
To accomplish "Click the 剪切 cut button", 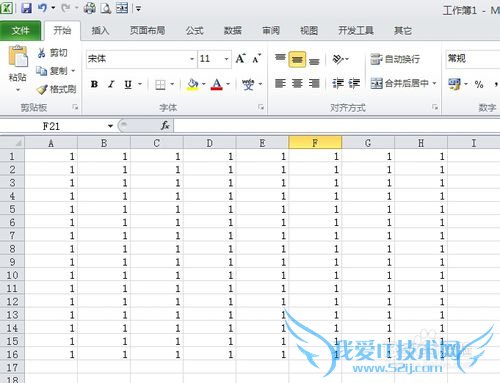I will (52, 53).
